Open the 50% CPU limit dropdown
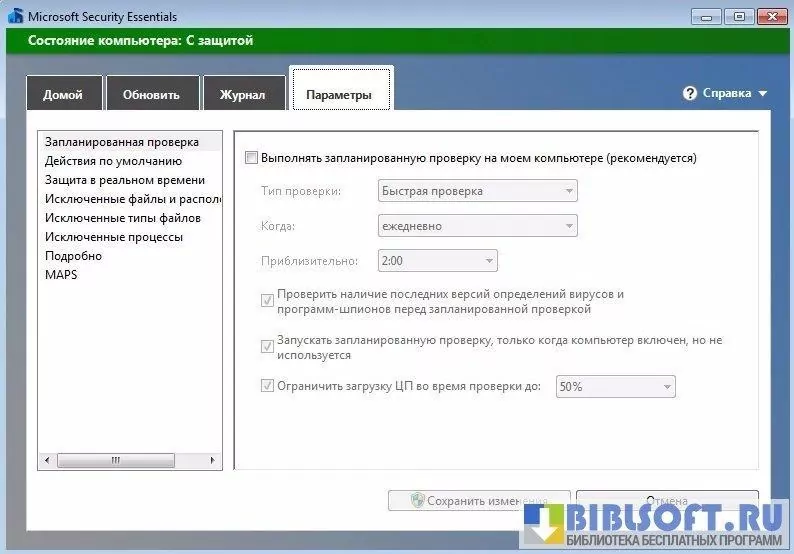Image resolution: width=794 pixels, height=554 pixels. (x=615, y=386)
